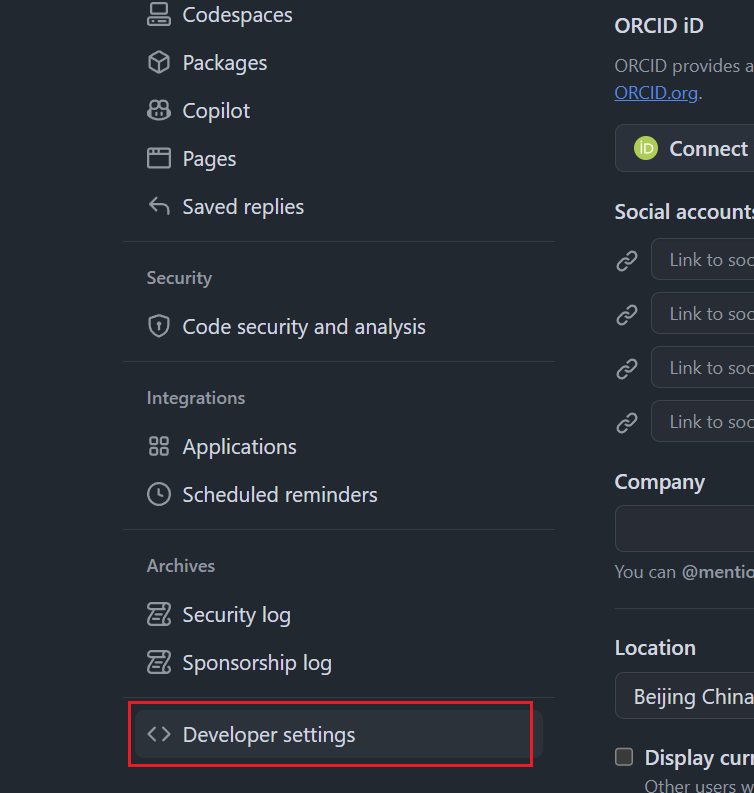The height and width of the screenshot is (793, 754).
Task: Open Developer settings
Action: pyautogui.click(x=339, y=734)
